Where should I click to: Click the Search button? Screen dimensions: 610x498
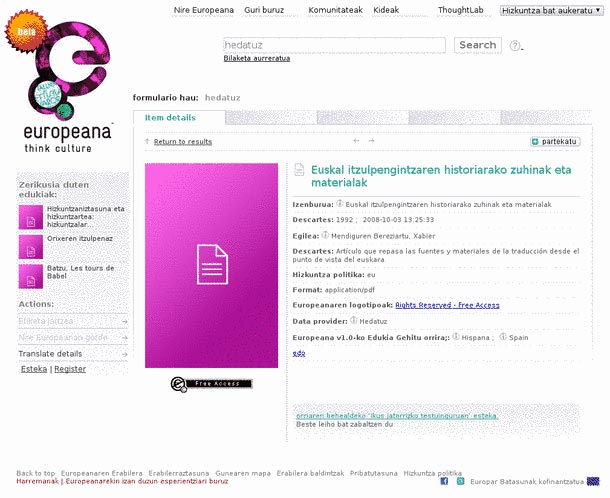[x=478, y=45]
